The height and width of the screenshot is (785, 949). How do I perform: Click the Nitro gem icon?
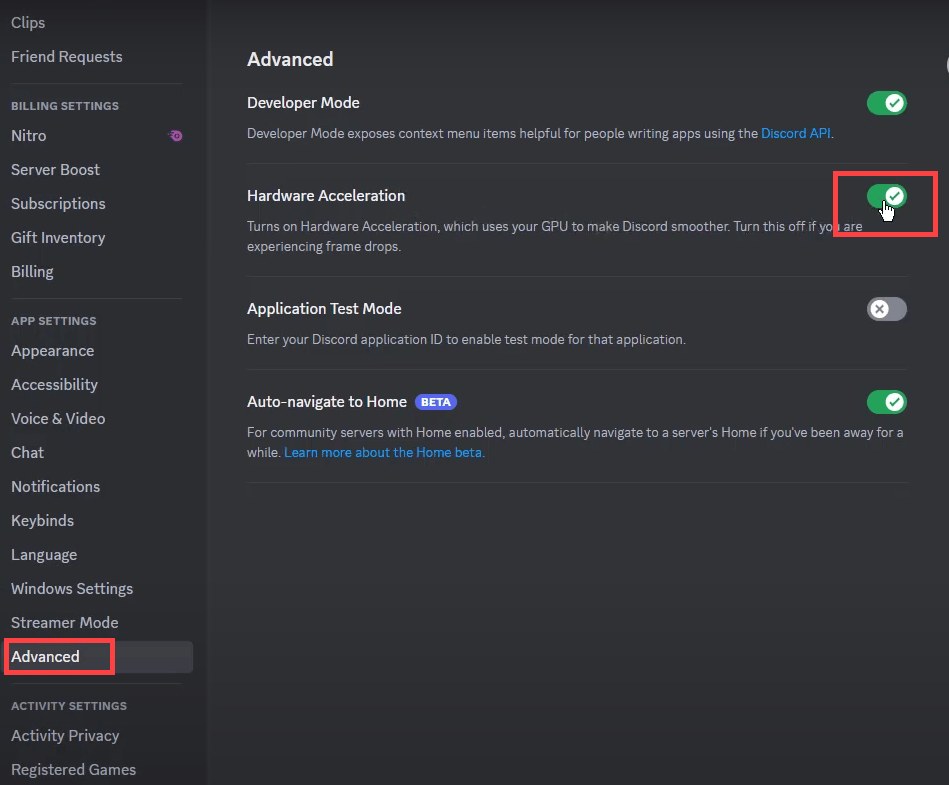175,135
